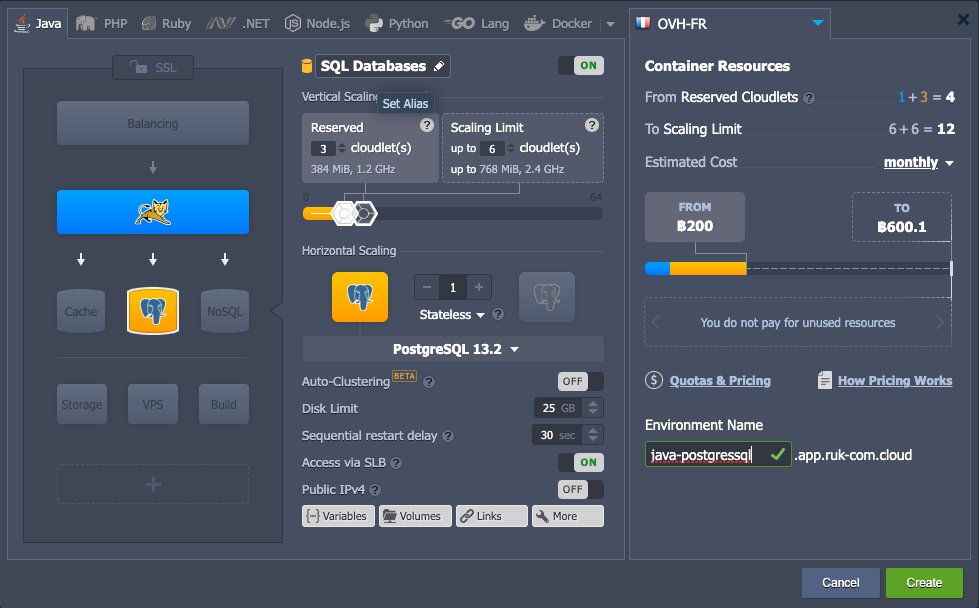Open Access via SLB help icon

396,463
